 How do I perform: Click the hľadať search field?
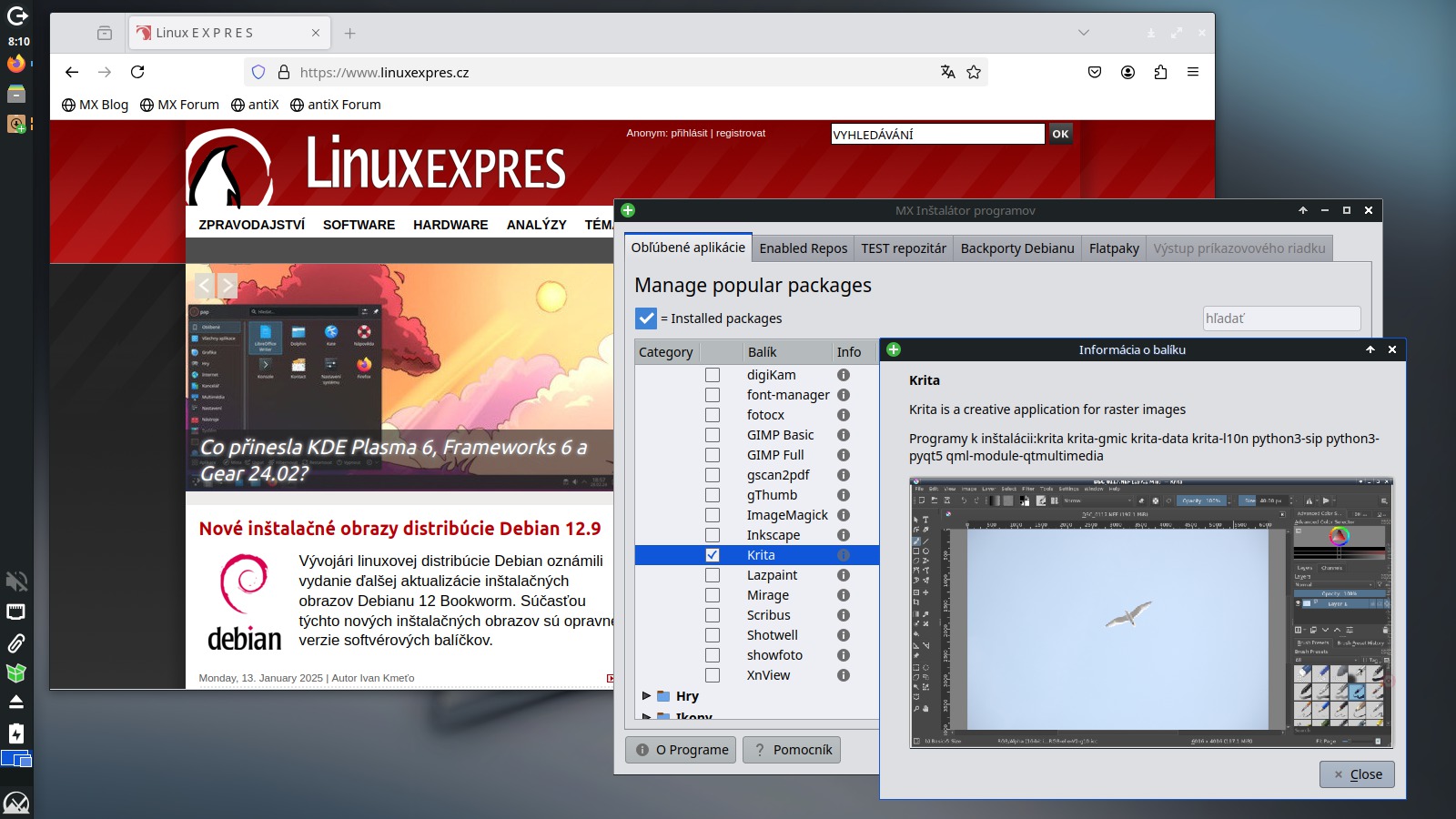pyautogui.click(x=1281, y=318)
